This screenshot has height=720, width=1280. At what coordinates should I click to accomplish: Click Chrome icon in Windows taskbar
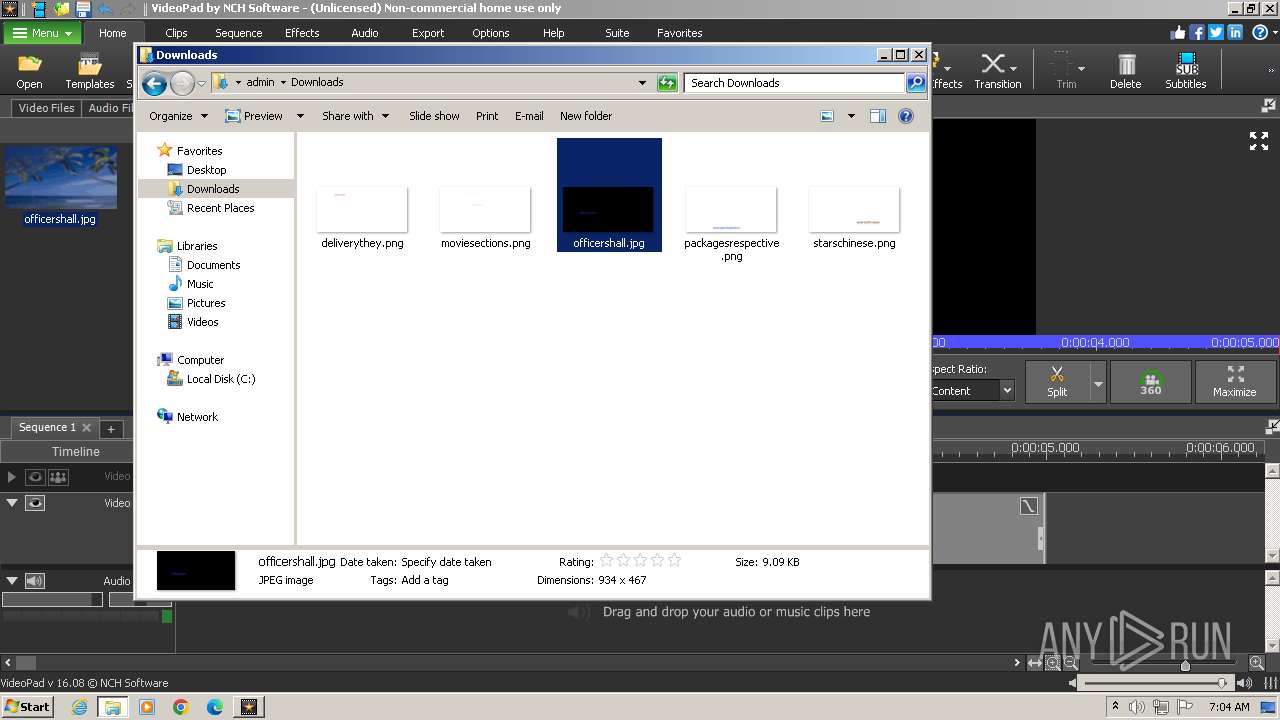pos(181,707)
